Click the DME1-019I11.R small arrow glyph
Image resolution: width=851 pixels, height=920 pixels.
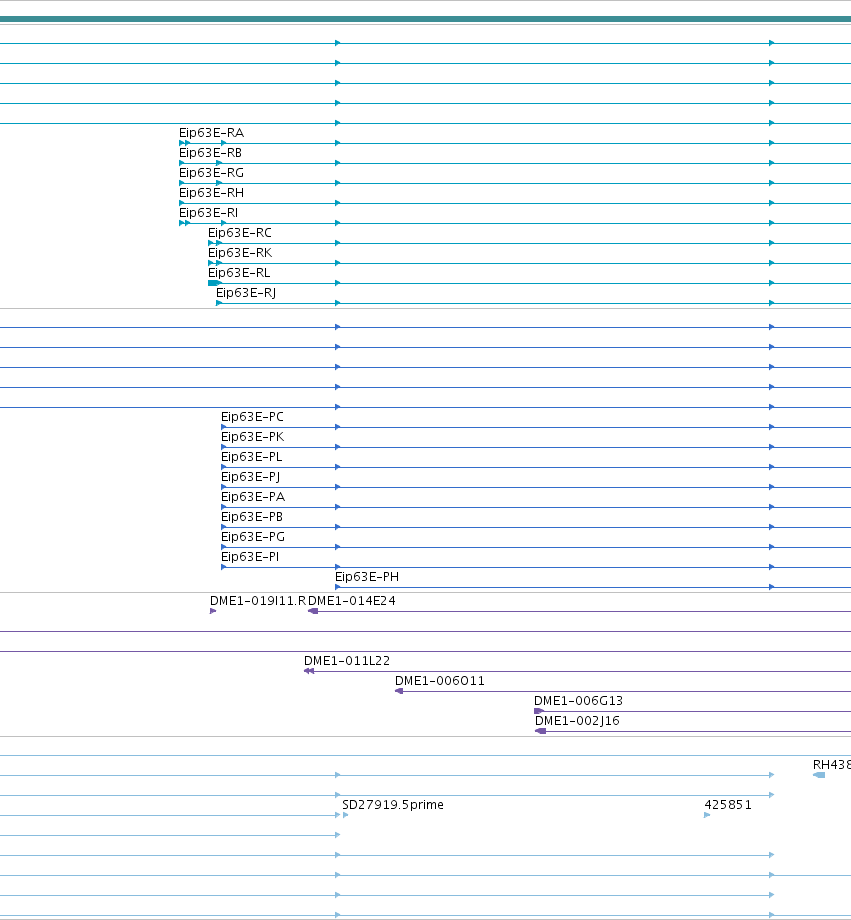[212, 611]
